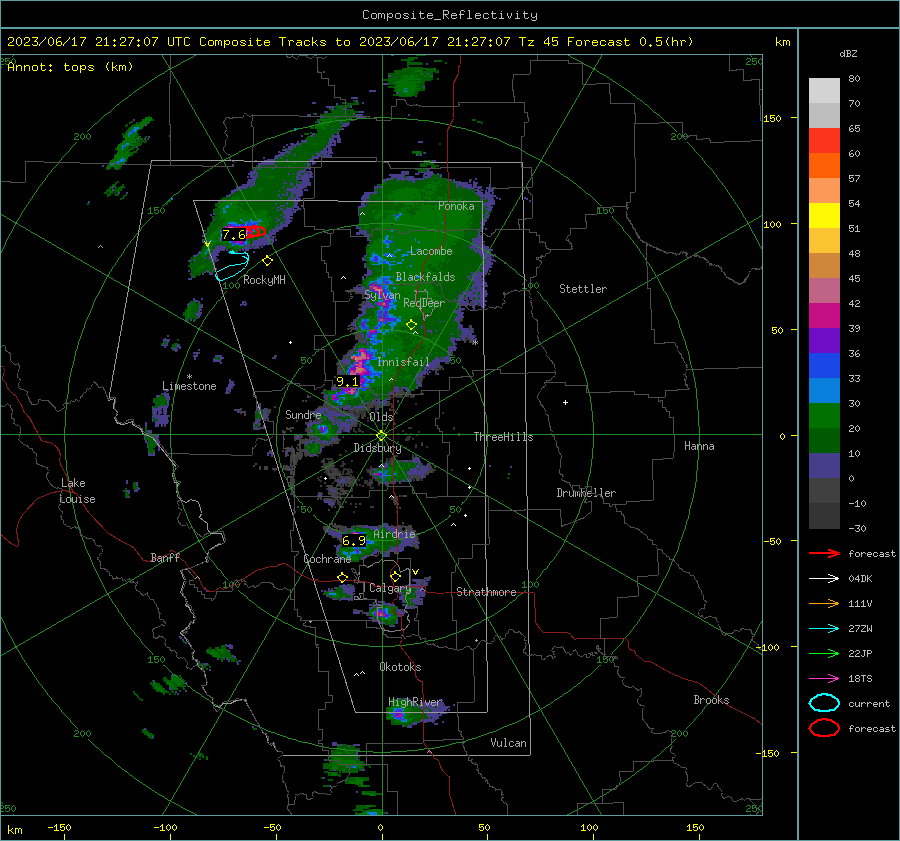Click the Olds city label
The image size is (900, 841).
381,417
